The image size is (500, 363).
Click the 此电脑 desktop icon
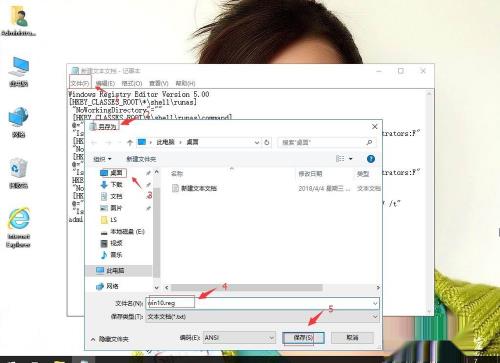[19, 72]
